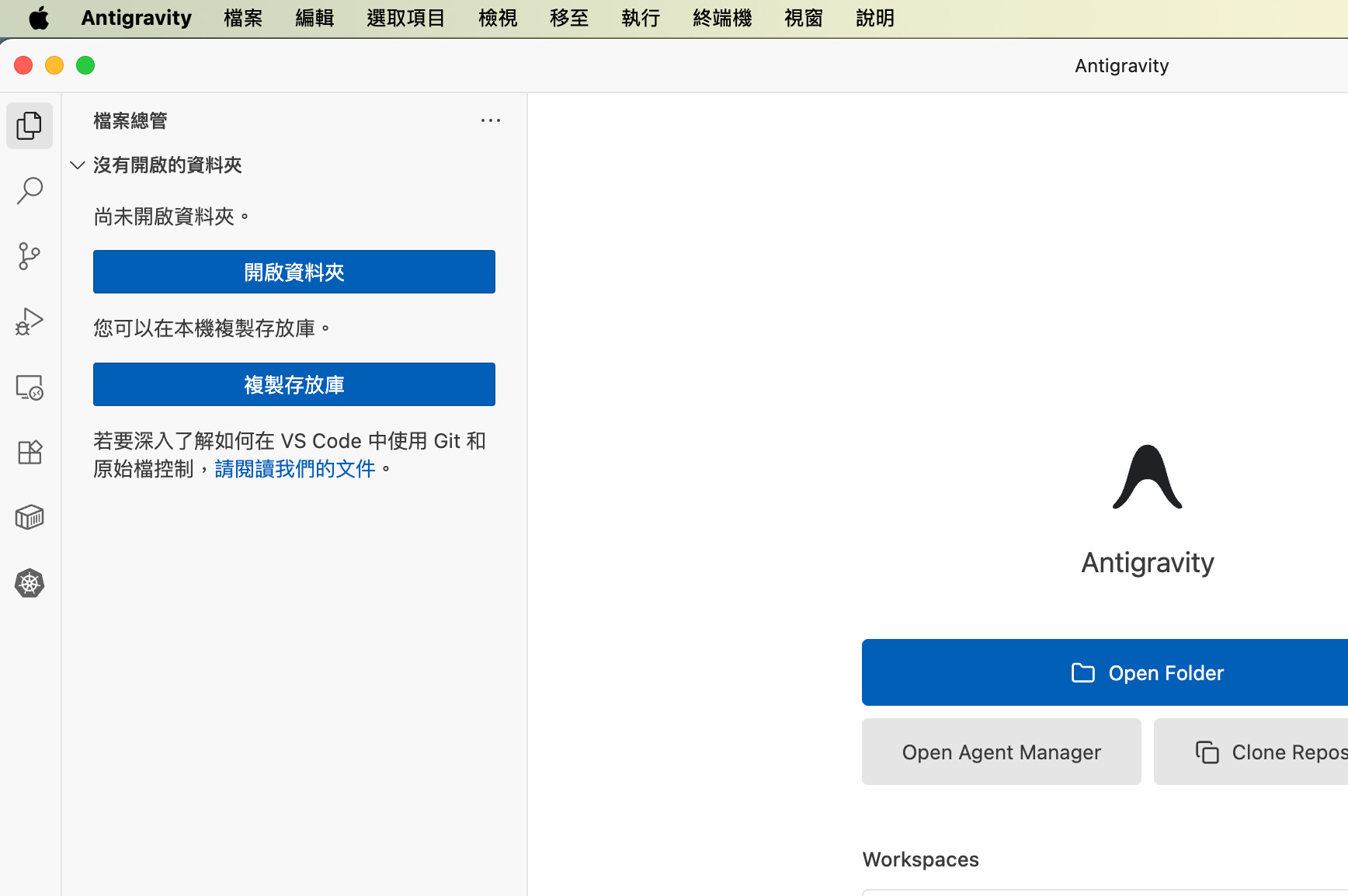Open the 說明 menu
The image size is (1348, 896).
875,18
